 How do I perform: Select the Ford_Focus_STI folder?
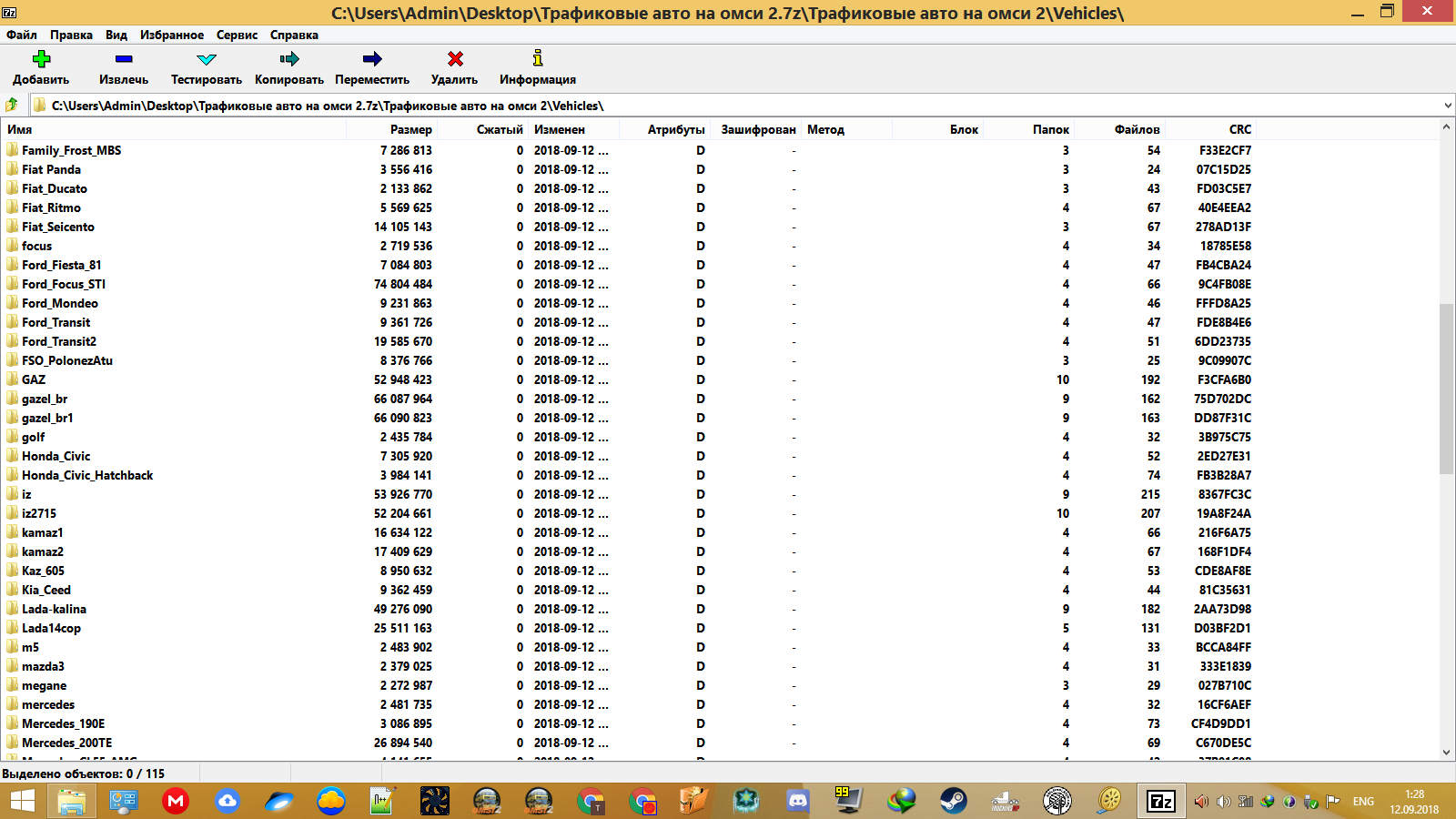[64, 284]
